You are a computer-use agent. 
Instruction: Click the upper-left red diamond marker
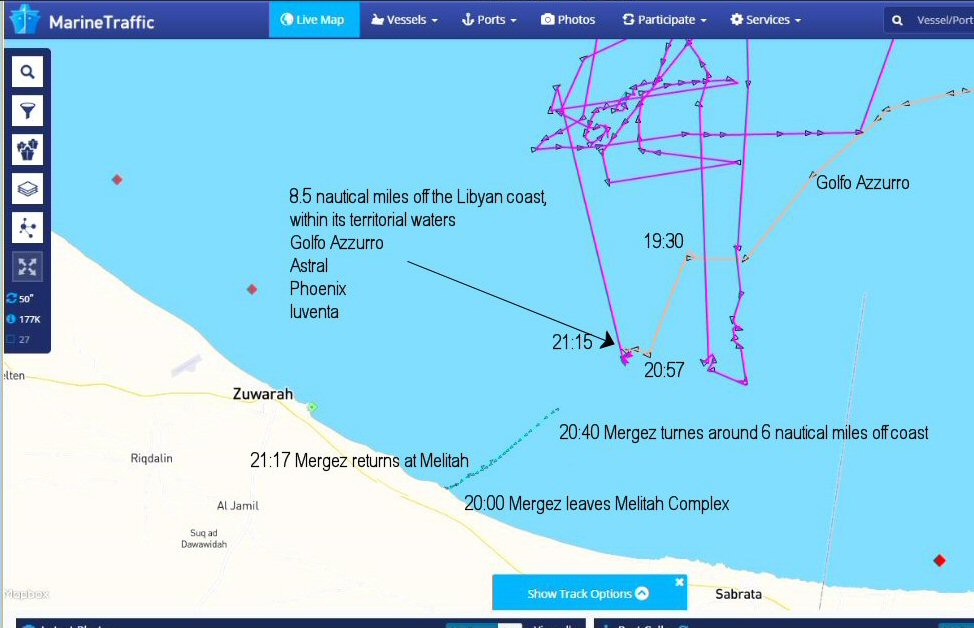click(x=117, y=180)
